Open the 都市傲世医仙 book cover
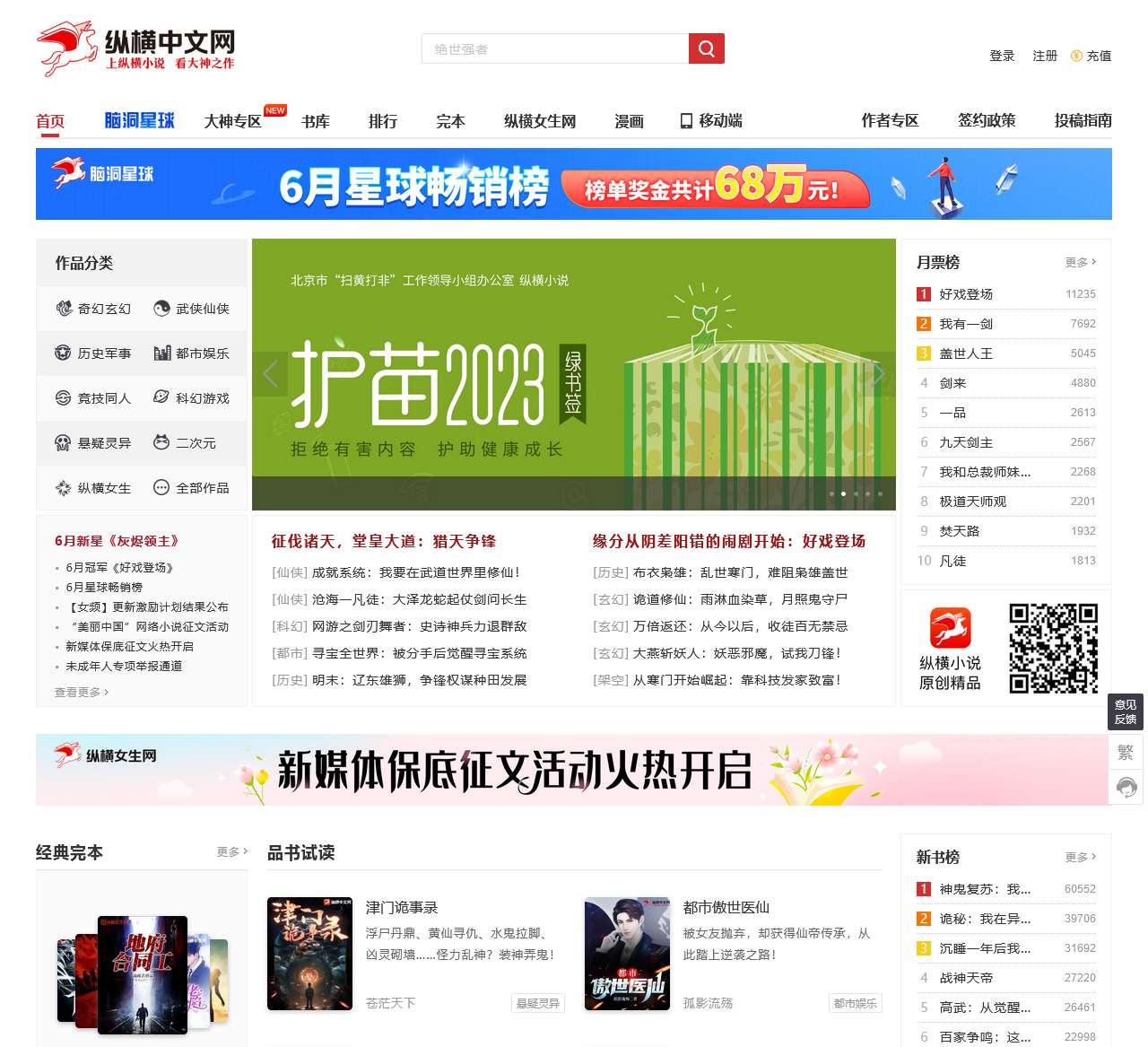The height and width of the screenshot is (1047, 1148). pyautogui.click(x=627, y=954)
